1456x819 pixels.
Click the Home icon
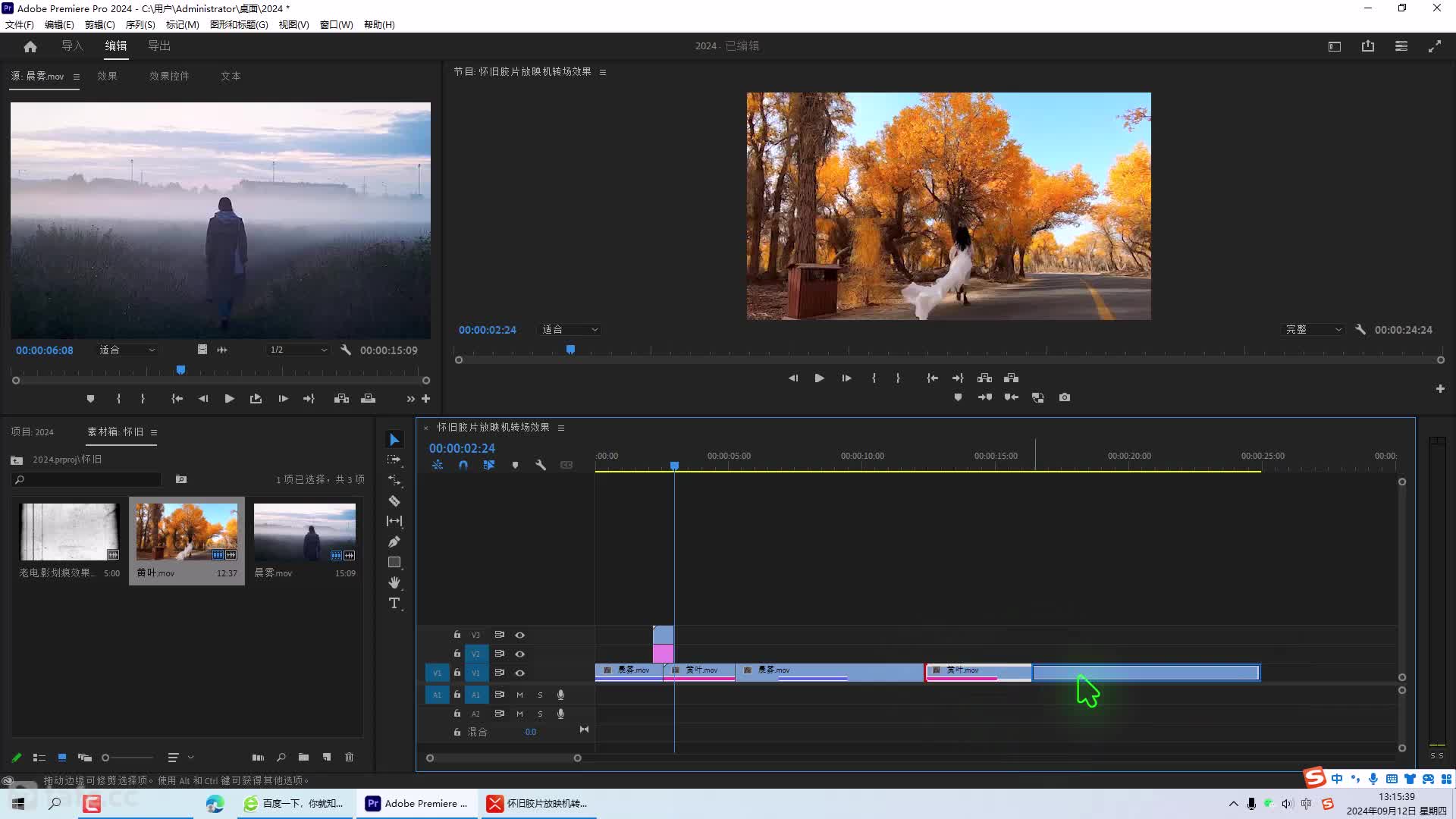[30, 46]
